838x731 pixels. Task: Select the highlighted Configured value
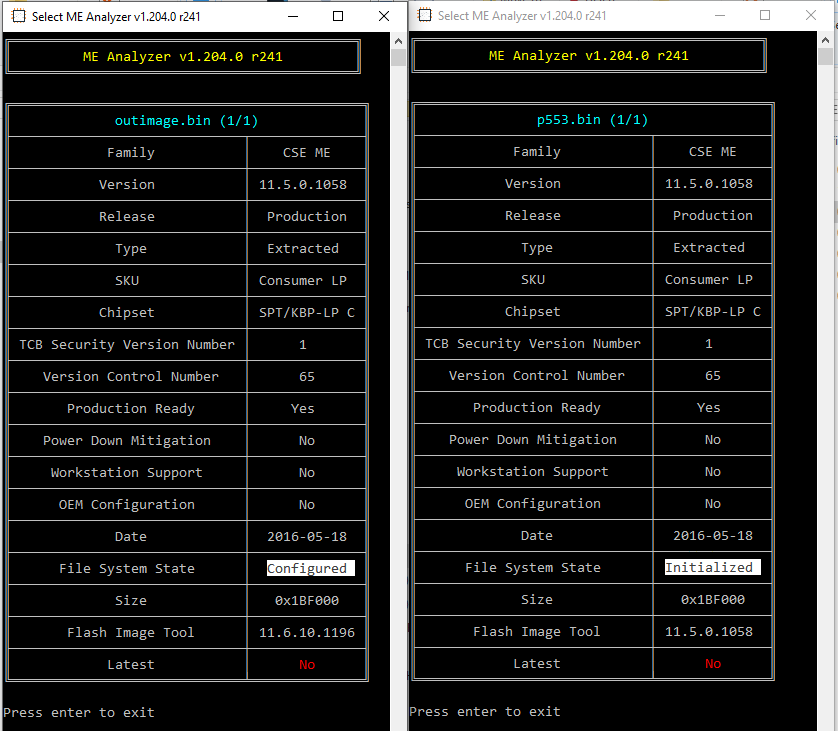tap(311, 568)
